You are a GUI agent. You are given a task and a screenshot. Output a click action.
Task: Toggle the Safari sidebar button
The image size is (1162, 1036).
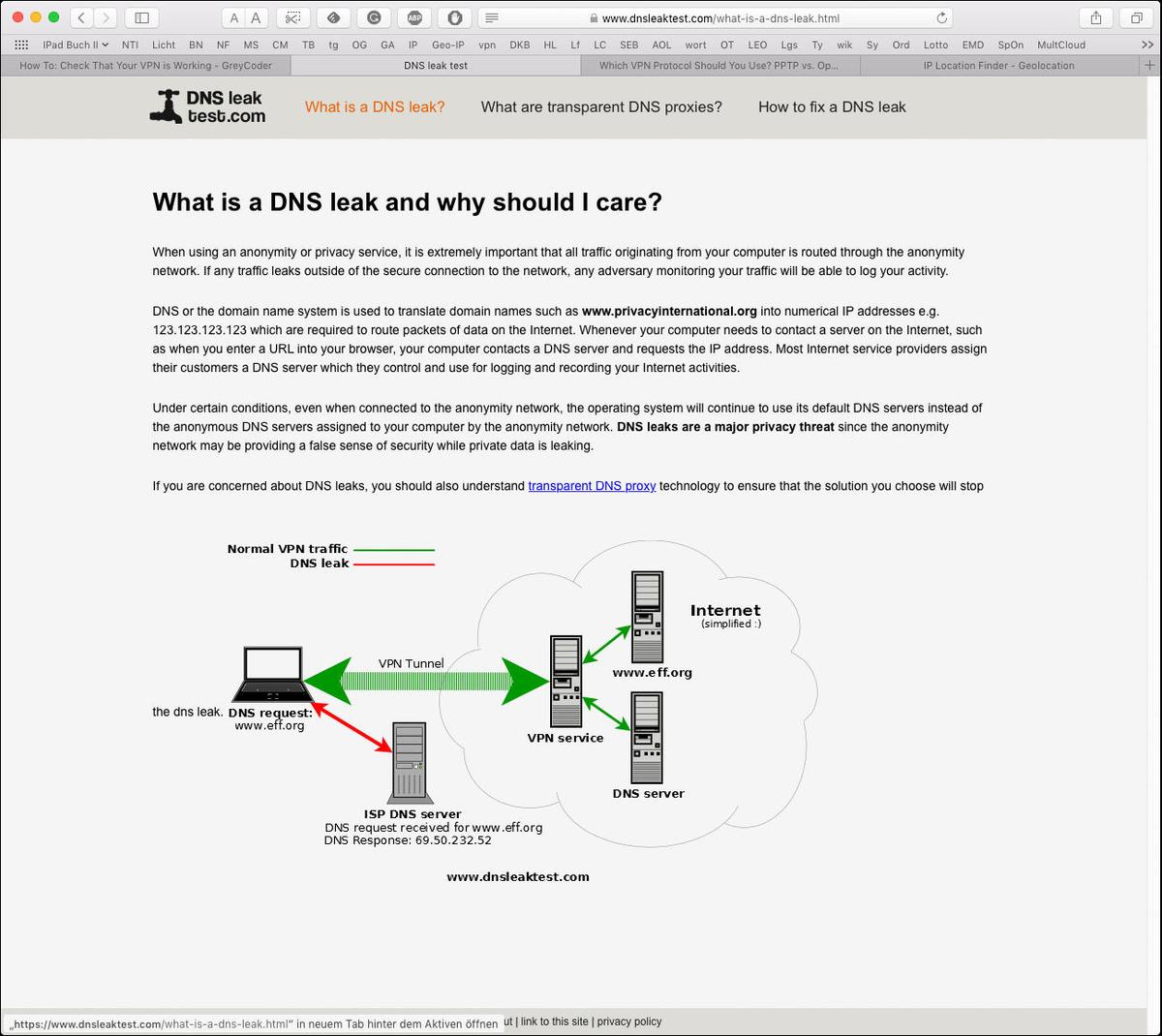coord(141,17)
